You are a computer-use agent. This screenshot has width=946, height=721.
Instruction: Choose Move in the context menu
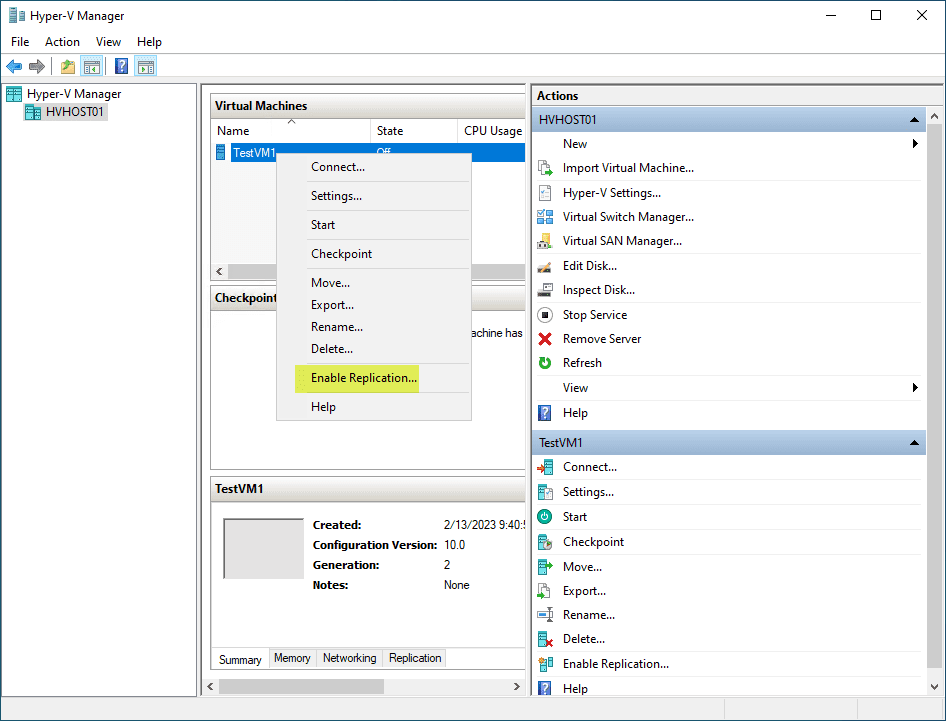[373, 283]
